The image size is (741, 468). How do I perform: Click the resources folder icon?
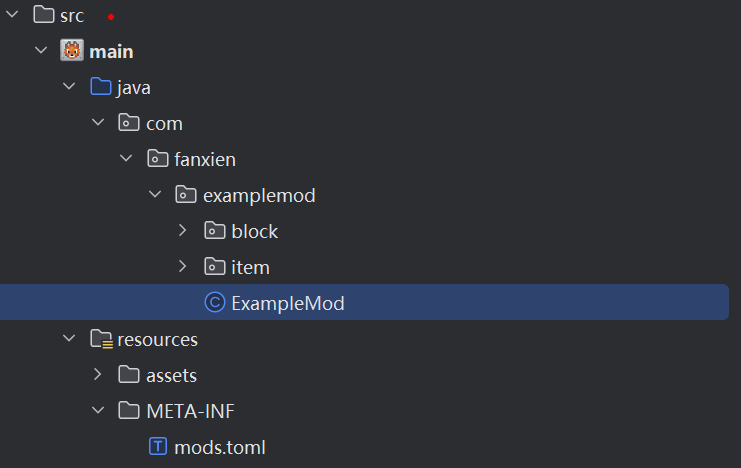(100, 339)
